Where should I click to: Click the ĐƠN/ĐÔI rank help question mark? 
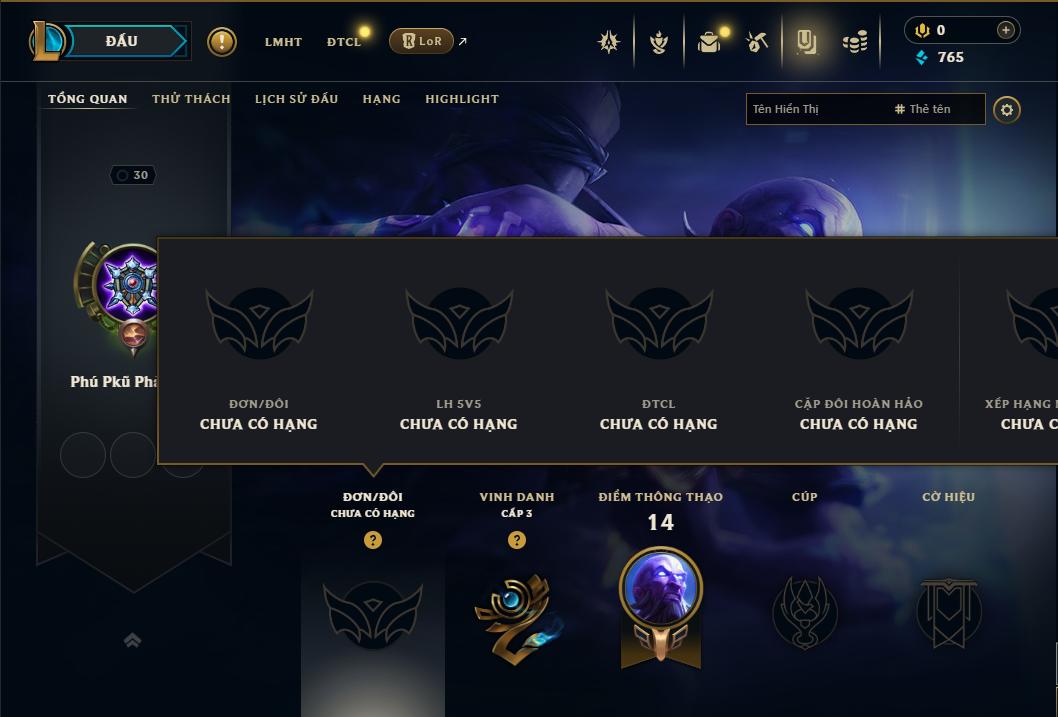372,540
